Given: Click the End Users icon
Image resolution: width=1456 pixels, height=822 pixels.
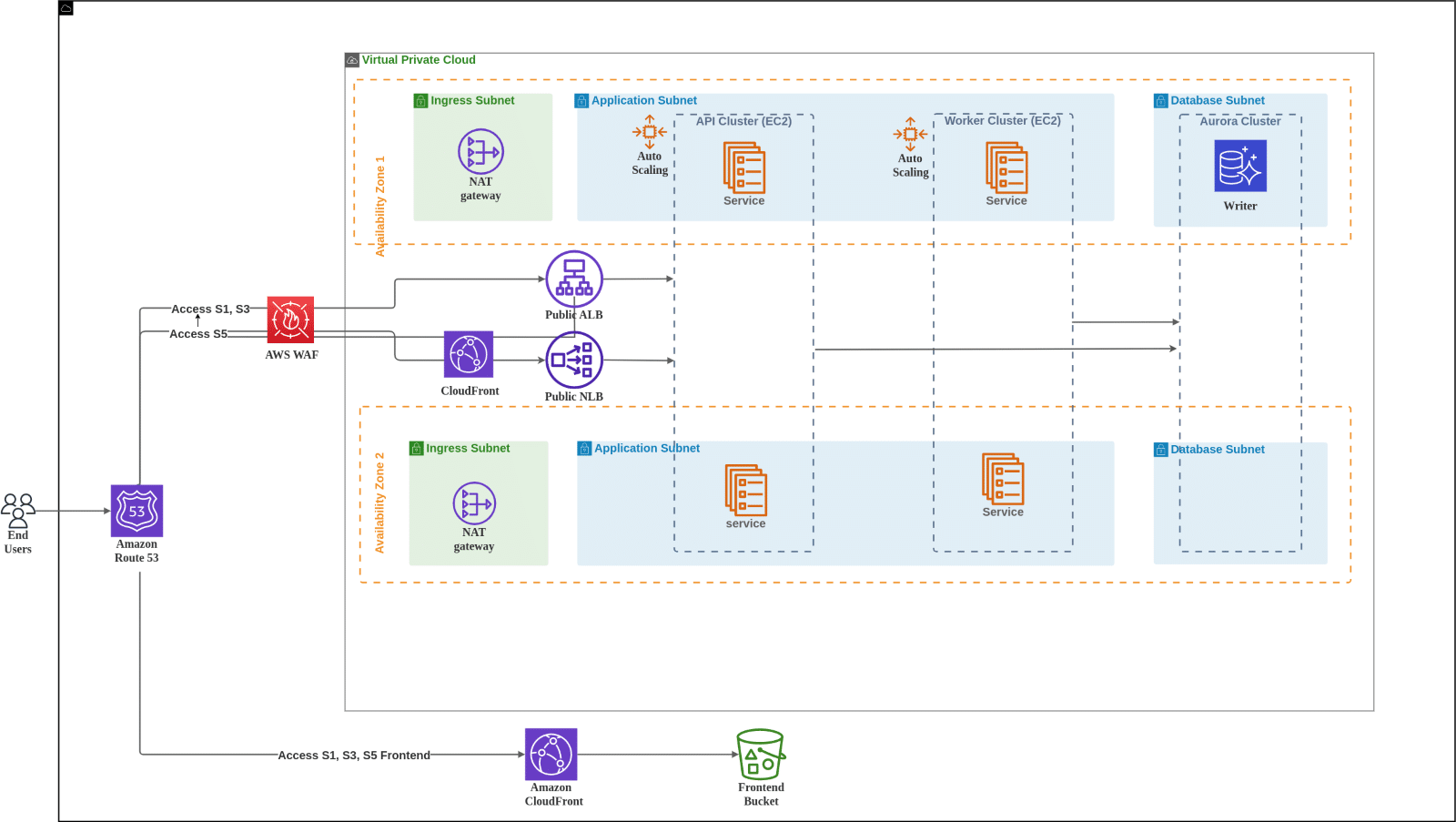Looking at the screenshot, I should (18, 511).
